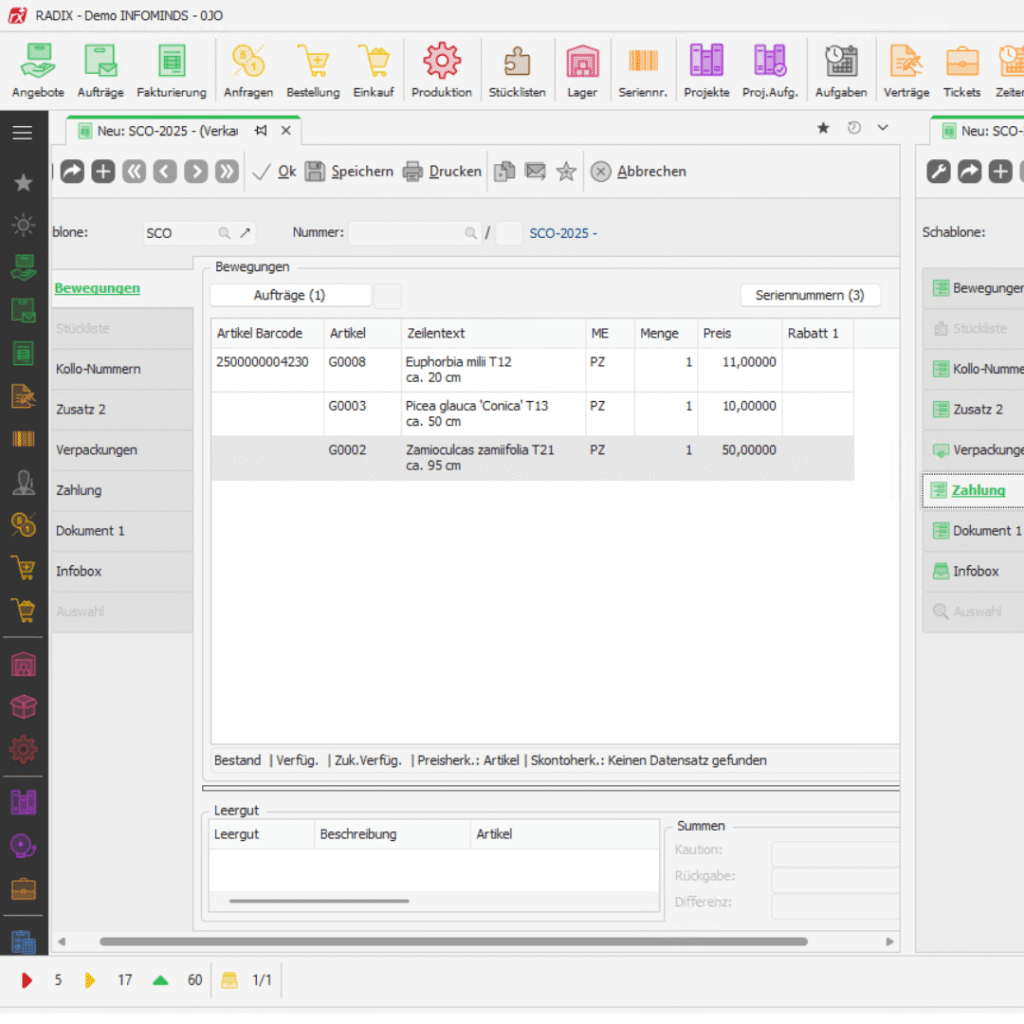The image size is (1024, 1024).
Task: Select the Zamioculcas zamiifolia T21 row
Action: point(532,458)
